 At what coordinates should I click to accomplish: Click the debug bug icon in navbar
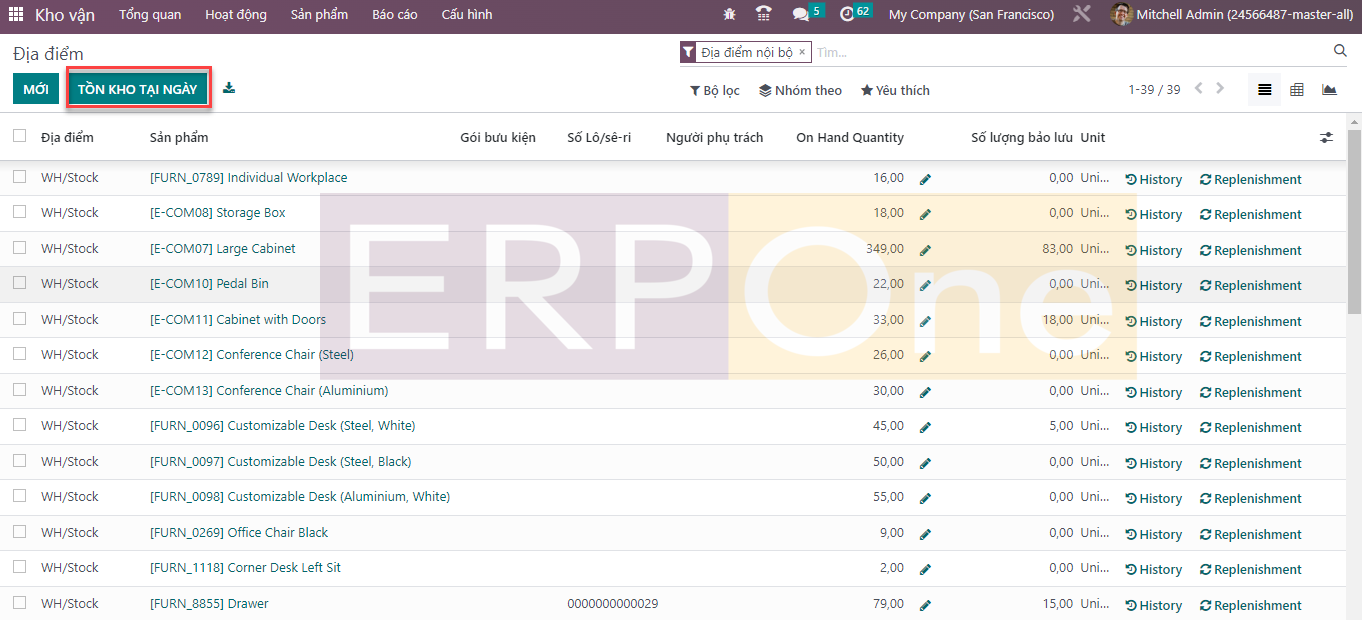point(729,15)
